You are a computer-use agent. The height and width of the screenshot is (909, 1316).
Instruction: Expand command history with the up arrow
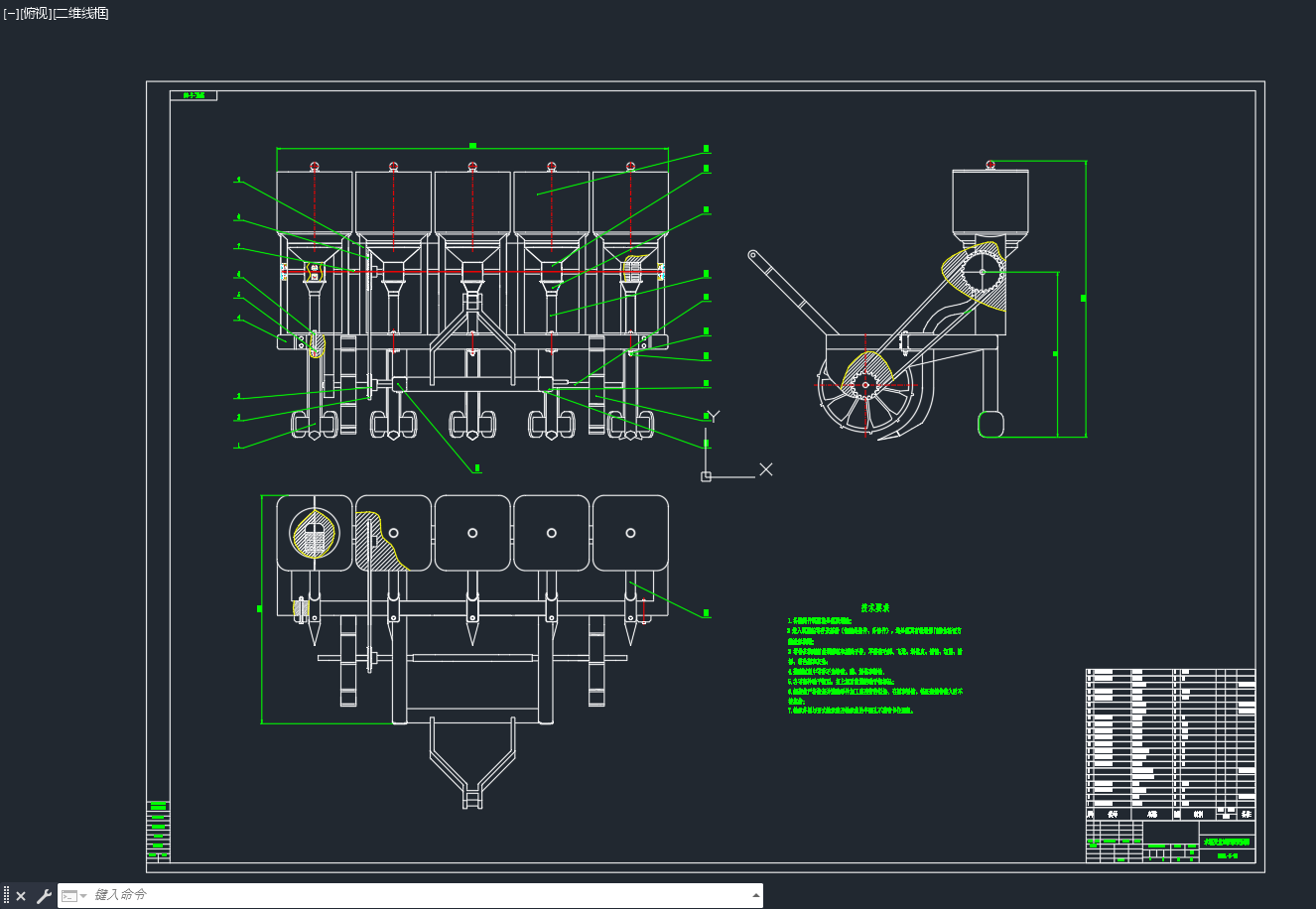pos(755,896)
